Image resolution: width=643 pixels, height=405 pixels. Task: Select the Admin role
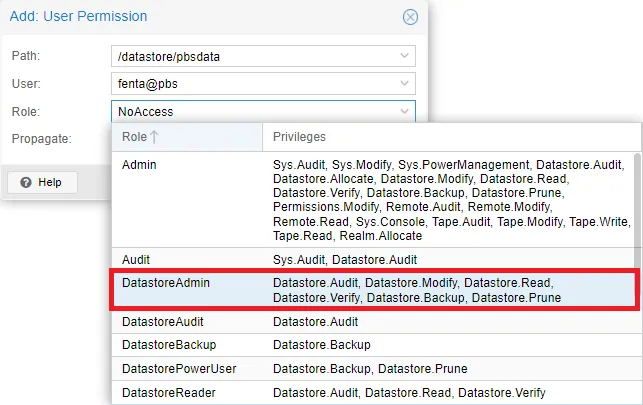point(139,163)
